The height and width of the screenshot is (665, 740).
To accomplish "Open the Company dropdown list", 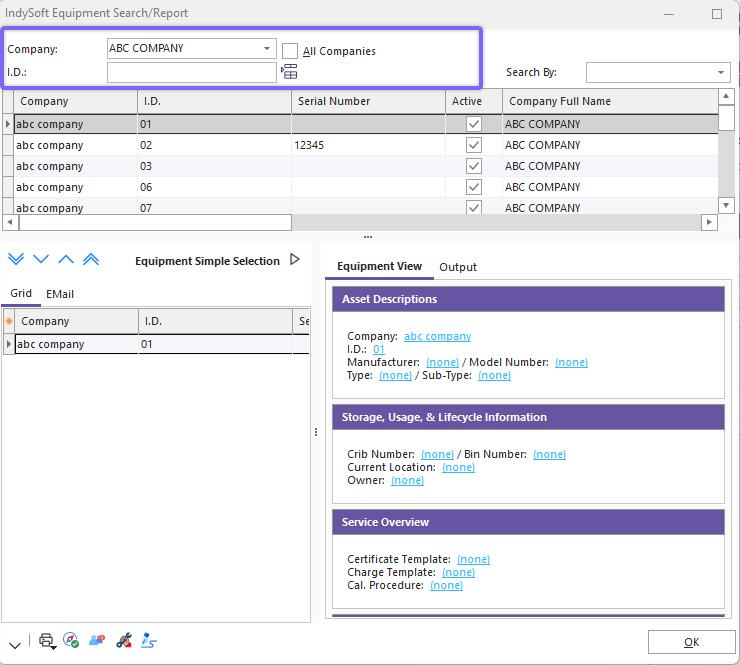I will click(267, 48).
